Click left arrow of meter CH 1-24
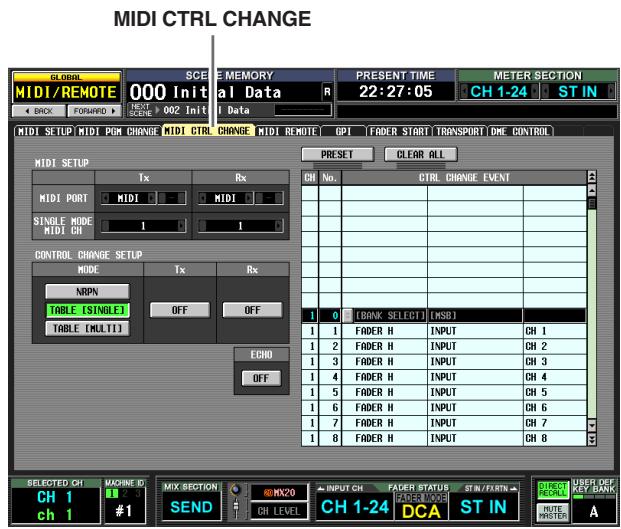 (x=464, y=92)
